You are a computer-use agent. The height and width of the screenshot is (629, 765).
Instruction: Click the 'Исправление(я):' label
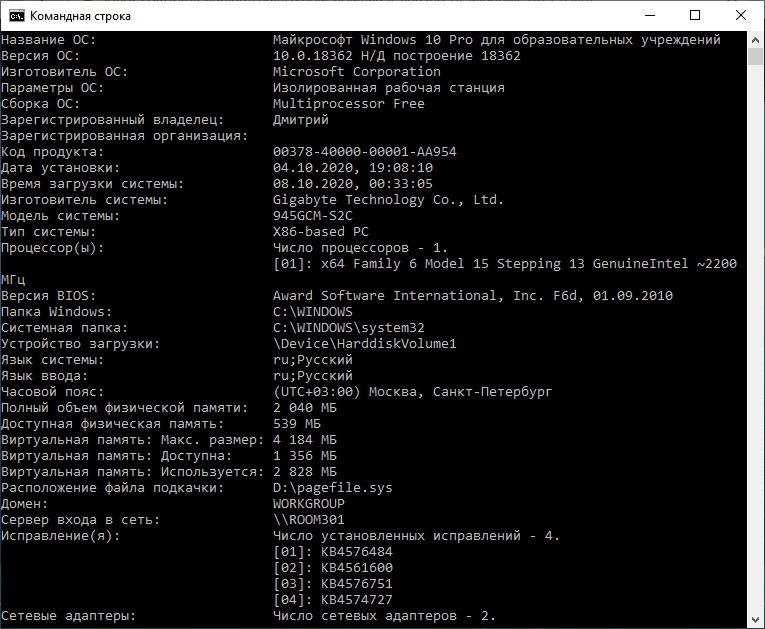(60, 536)
